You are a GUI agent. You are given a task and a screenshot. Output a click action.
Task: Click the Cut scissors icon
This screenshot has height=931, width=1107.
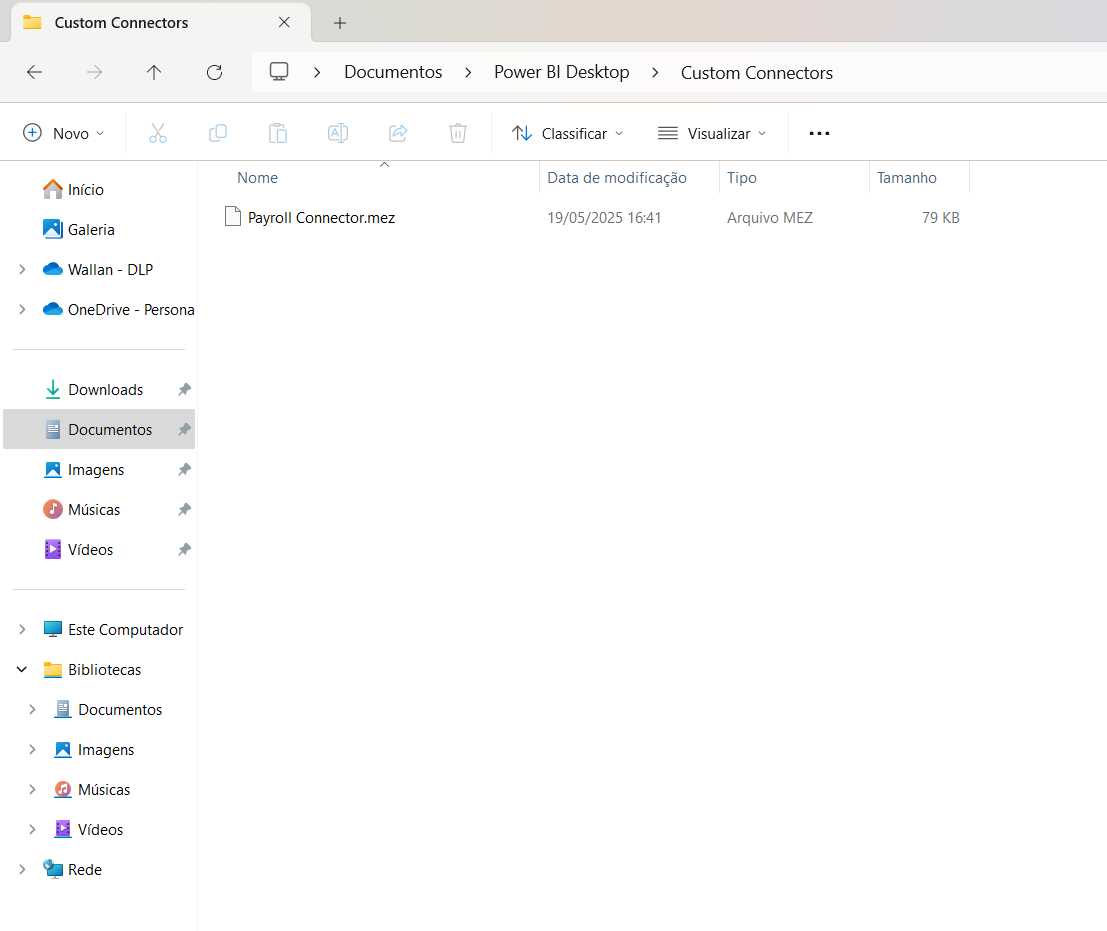pyautogui.click(x=158, y=133)
